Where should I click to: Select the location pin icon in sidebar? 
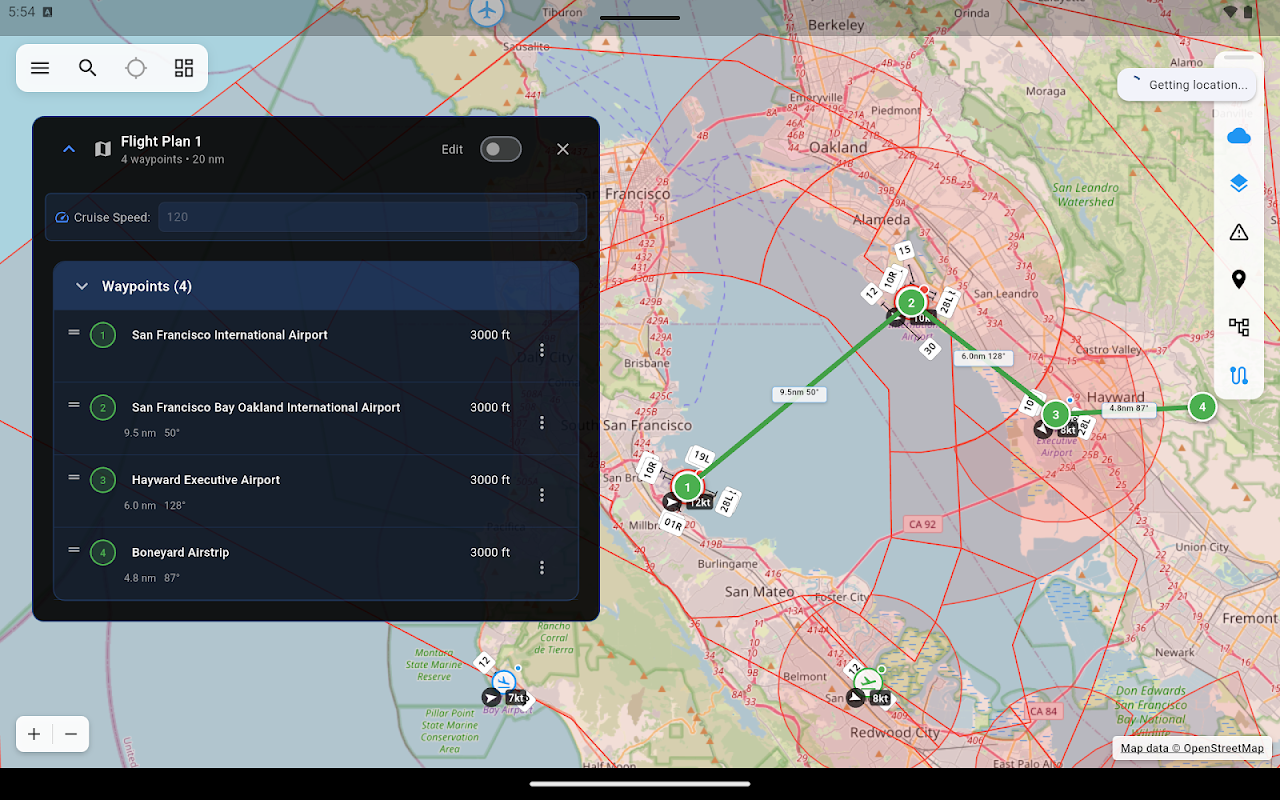pyautogui.click(x=1239, y=279)
